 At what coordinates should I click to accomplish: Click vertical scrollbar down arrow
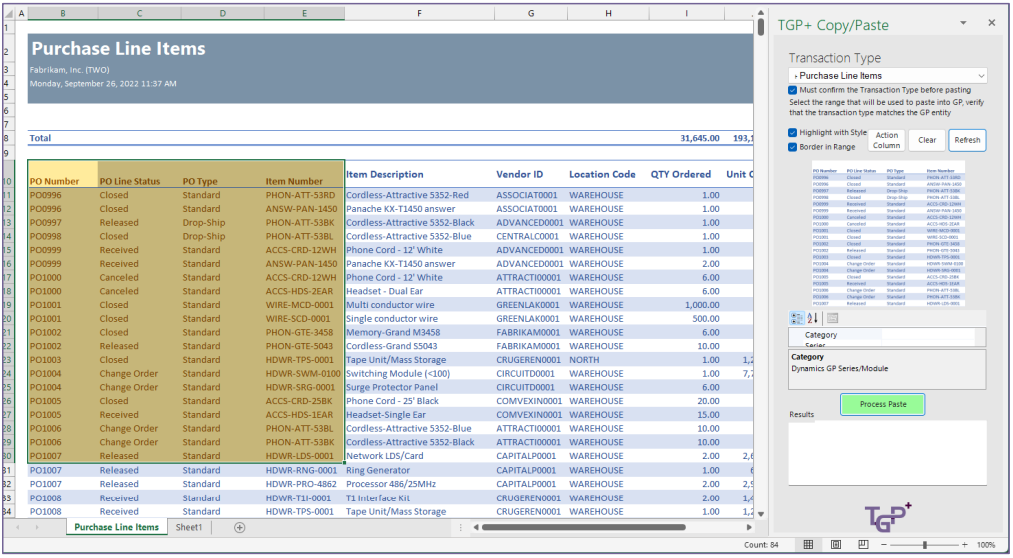coord(761,514)
